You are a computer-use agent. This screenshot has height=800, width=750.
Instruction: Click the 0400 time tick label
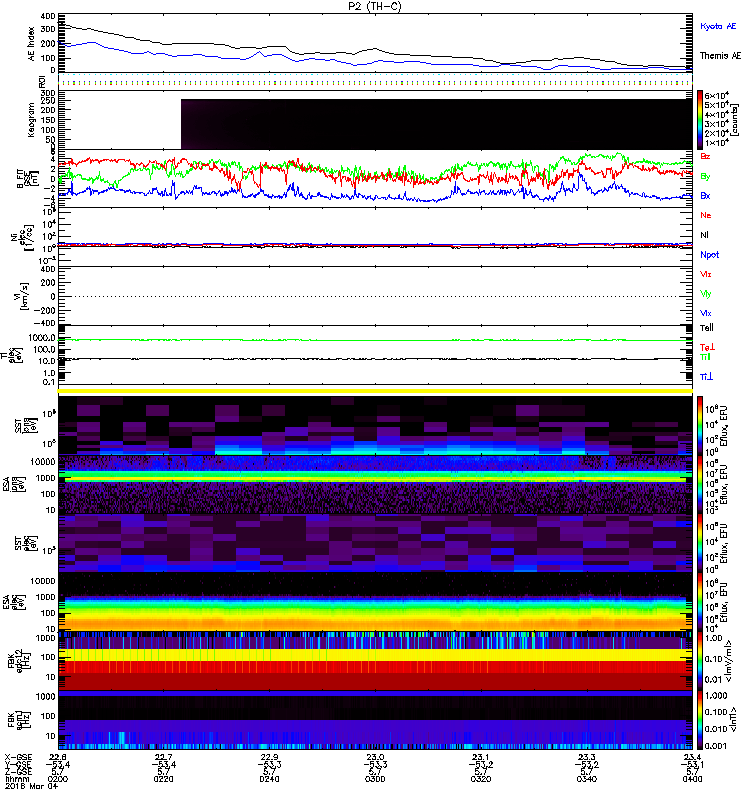click(x=692, y=779)
